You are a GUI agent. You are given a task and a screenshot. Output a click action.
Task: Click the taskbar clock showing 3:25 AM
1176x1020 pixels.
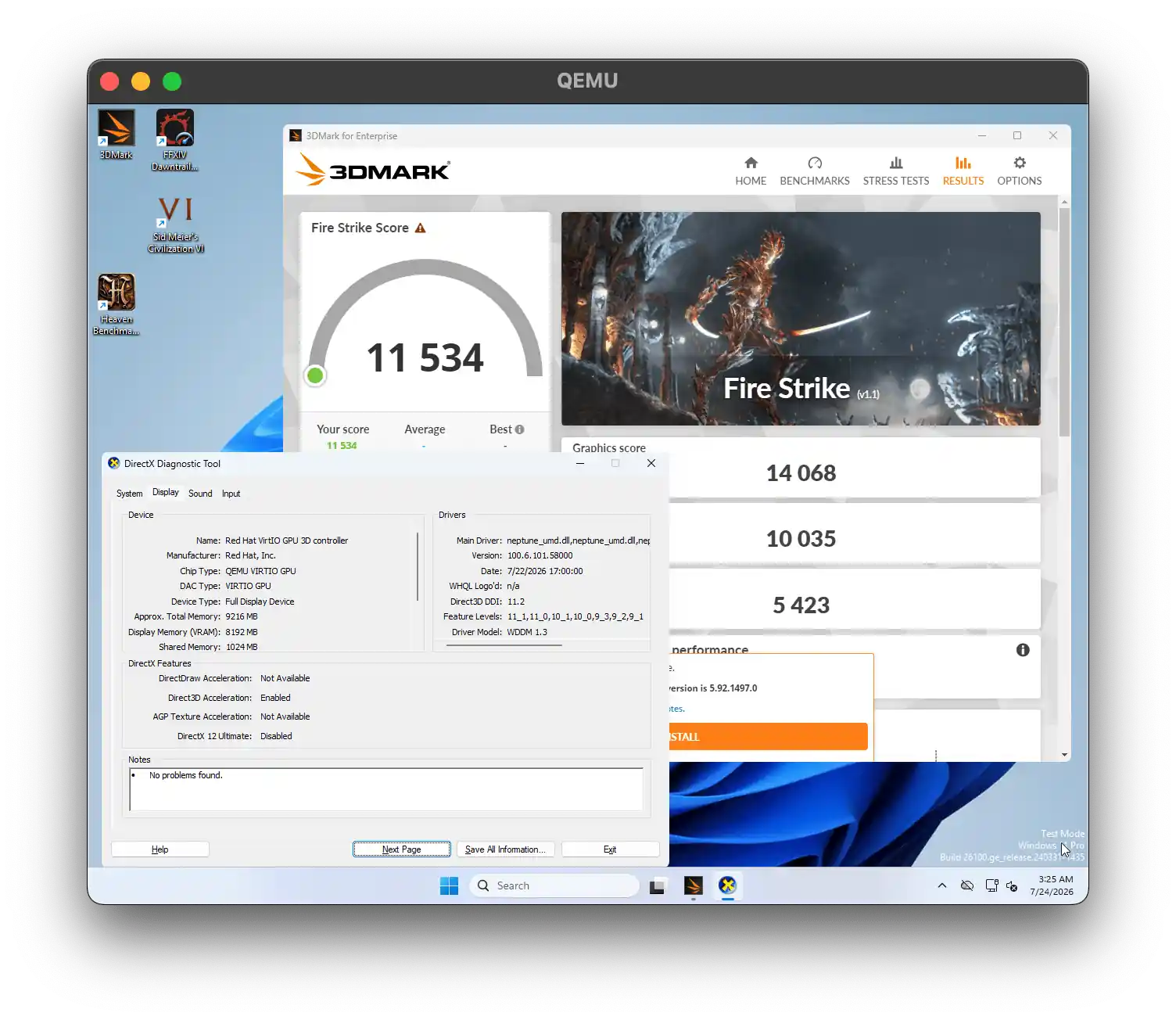[x=1052, y=885]
